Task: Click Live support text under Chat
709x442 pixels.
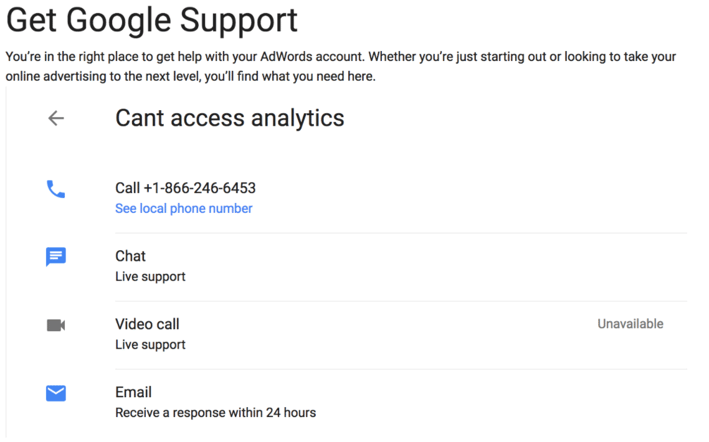Action: click(150, 277)
